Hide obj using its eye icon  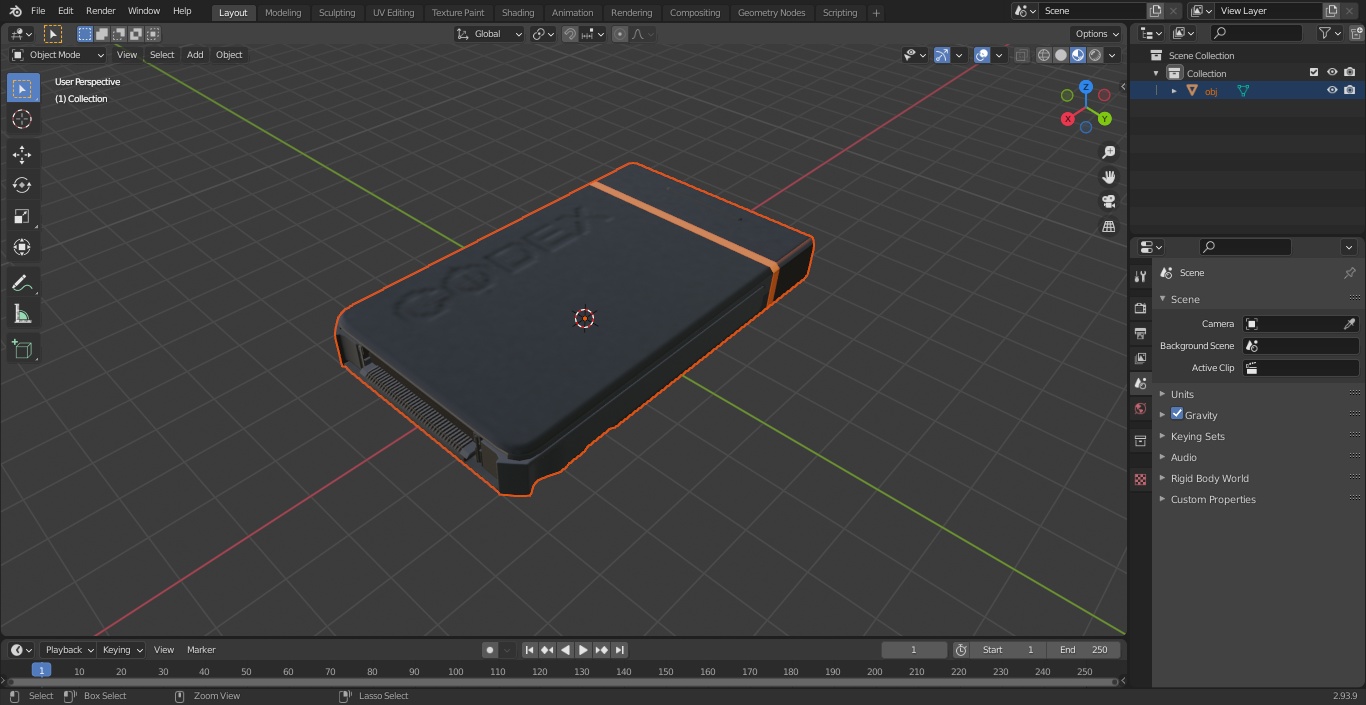[x=1332, y=90]
